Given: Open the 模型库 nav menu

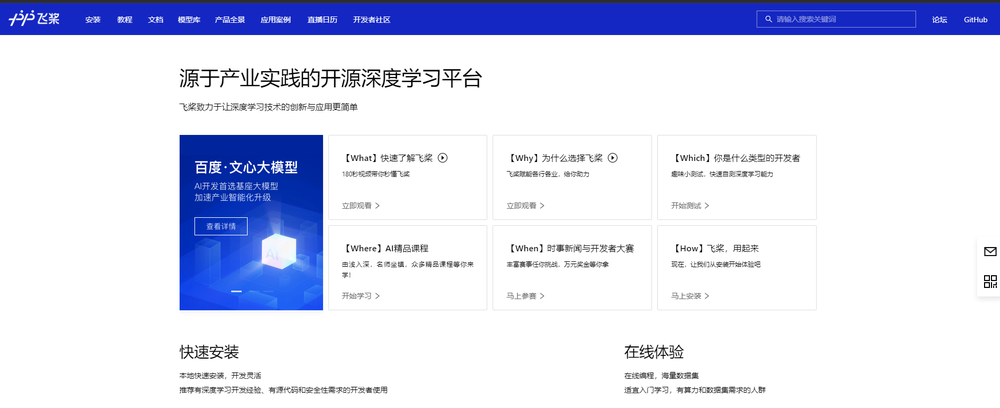Looking at the screenshot, I should pyautogui.click(x=189, y=20).
